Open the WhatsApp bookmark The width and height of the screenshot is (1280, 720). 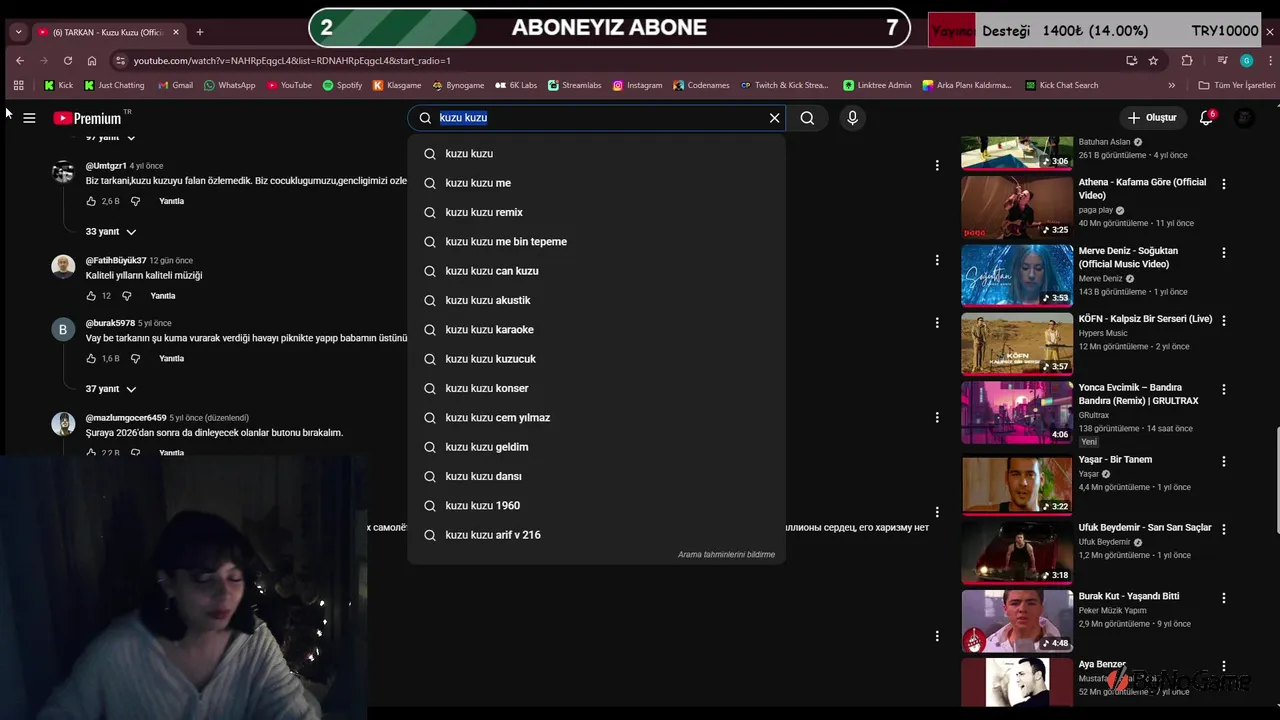229,85
